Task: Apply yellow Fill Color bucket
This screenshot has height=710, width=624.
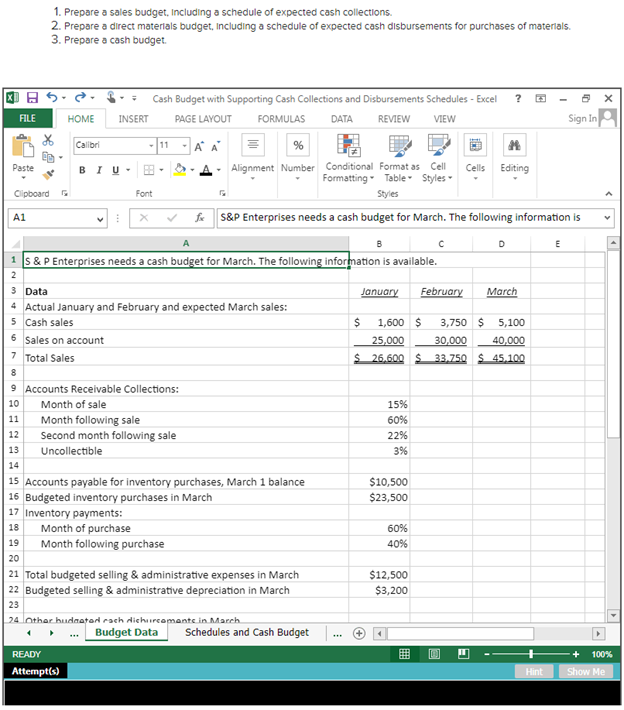Action: point(180,170)
